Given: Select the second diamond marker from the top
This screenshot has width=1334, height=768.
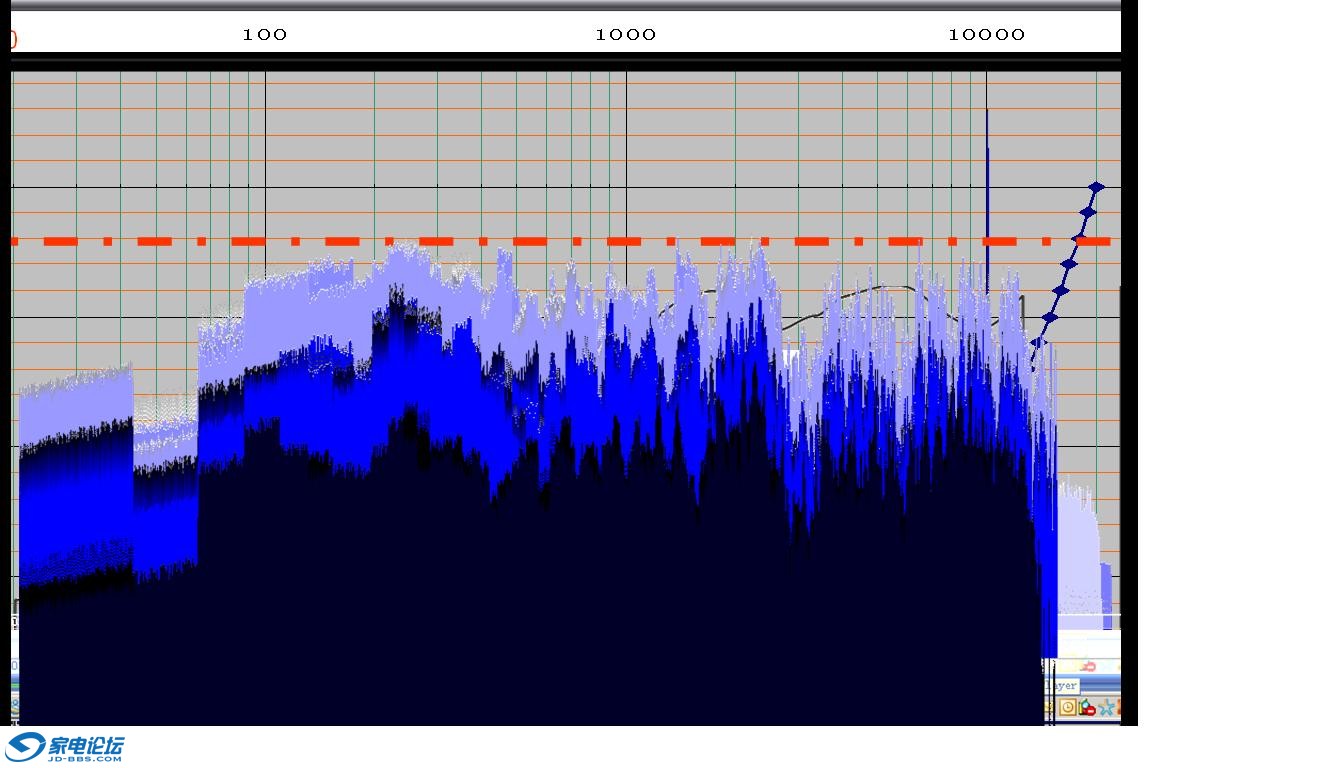Looking at the screenshot, I should pyautogui.click(x=1088, y=212).
